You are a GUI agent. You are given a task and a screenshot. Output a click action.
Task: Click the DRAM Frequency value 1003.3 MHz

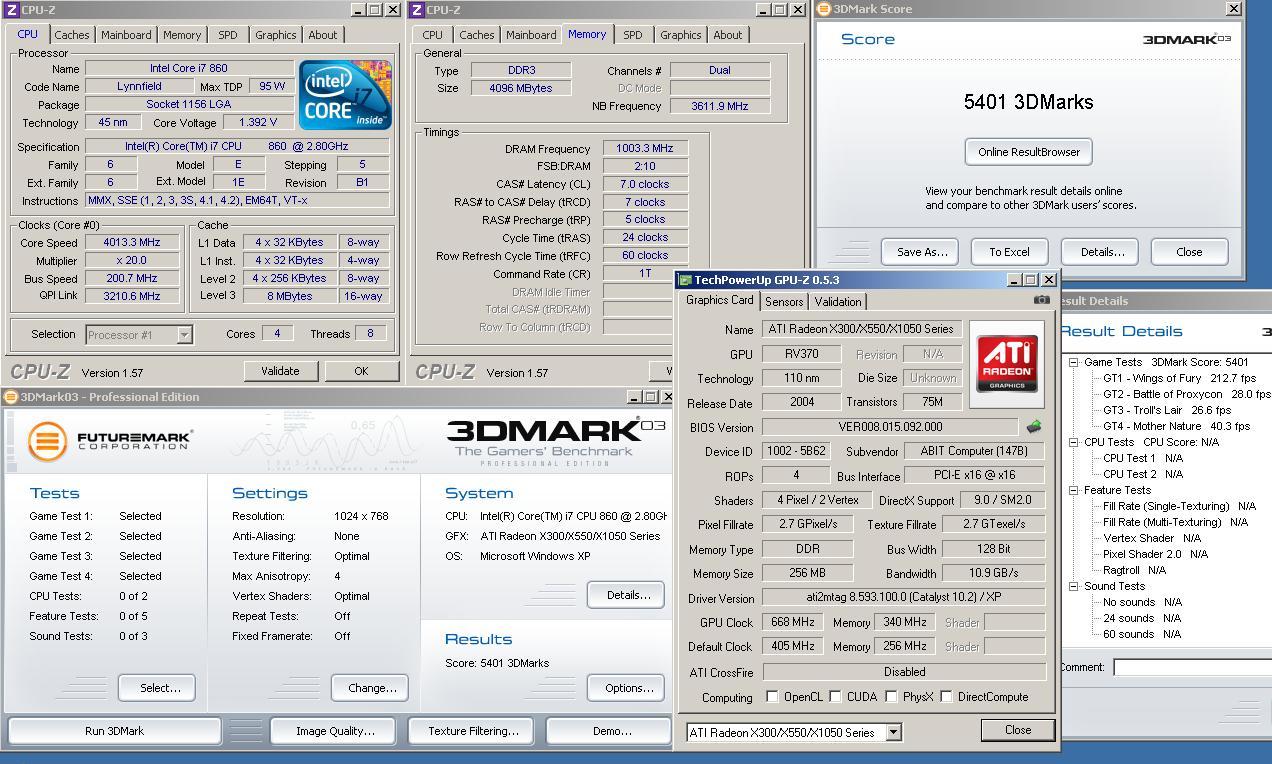[645, 148]
